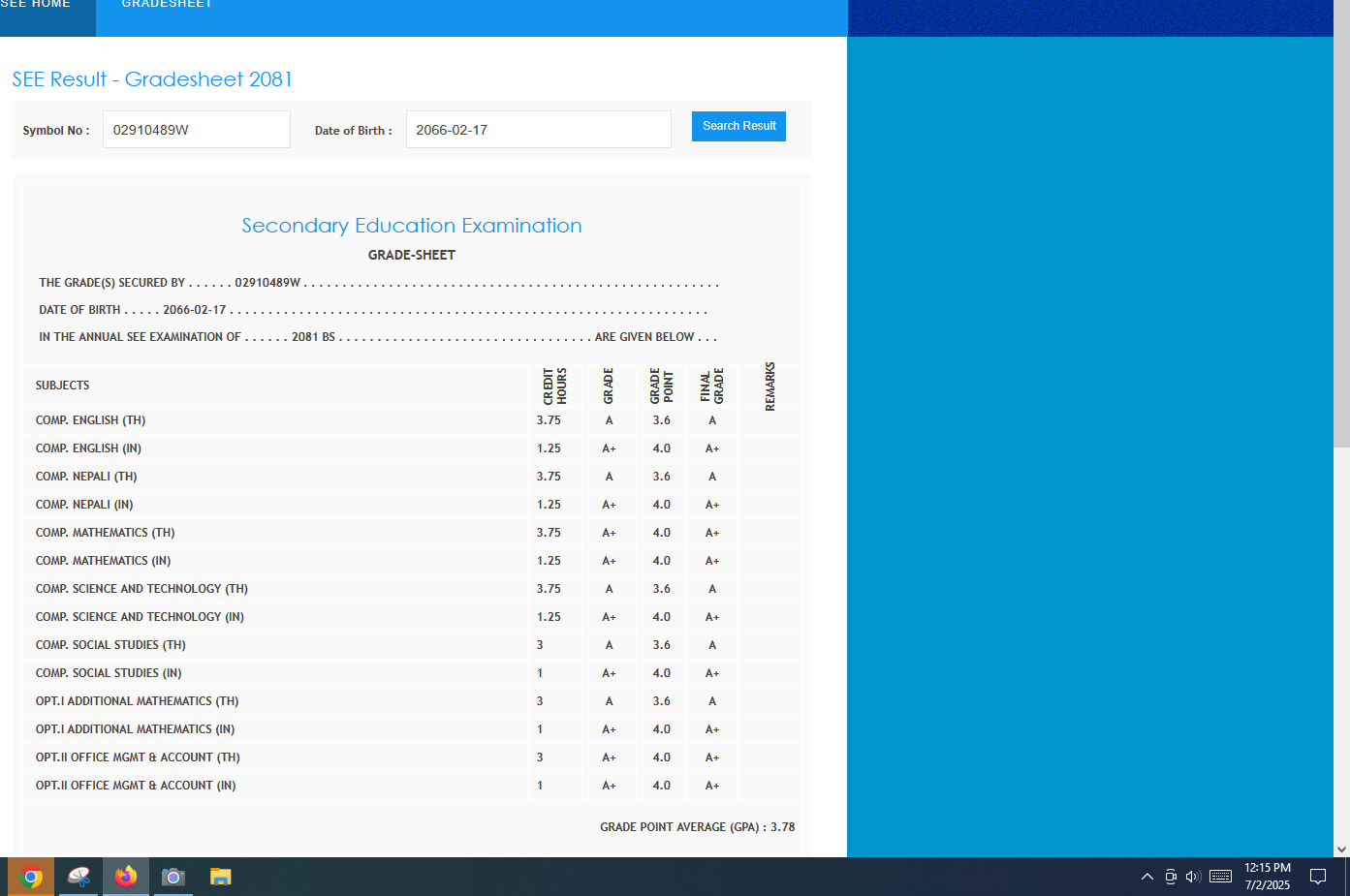
Task: Open the notification center icon
Action: (1317, 877)
